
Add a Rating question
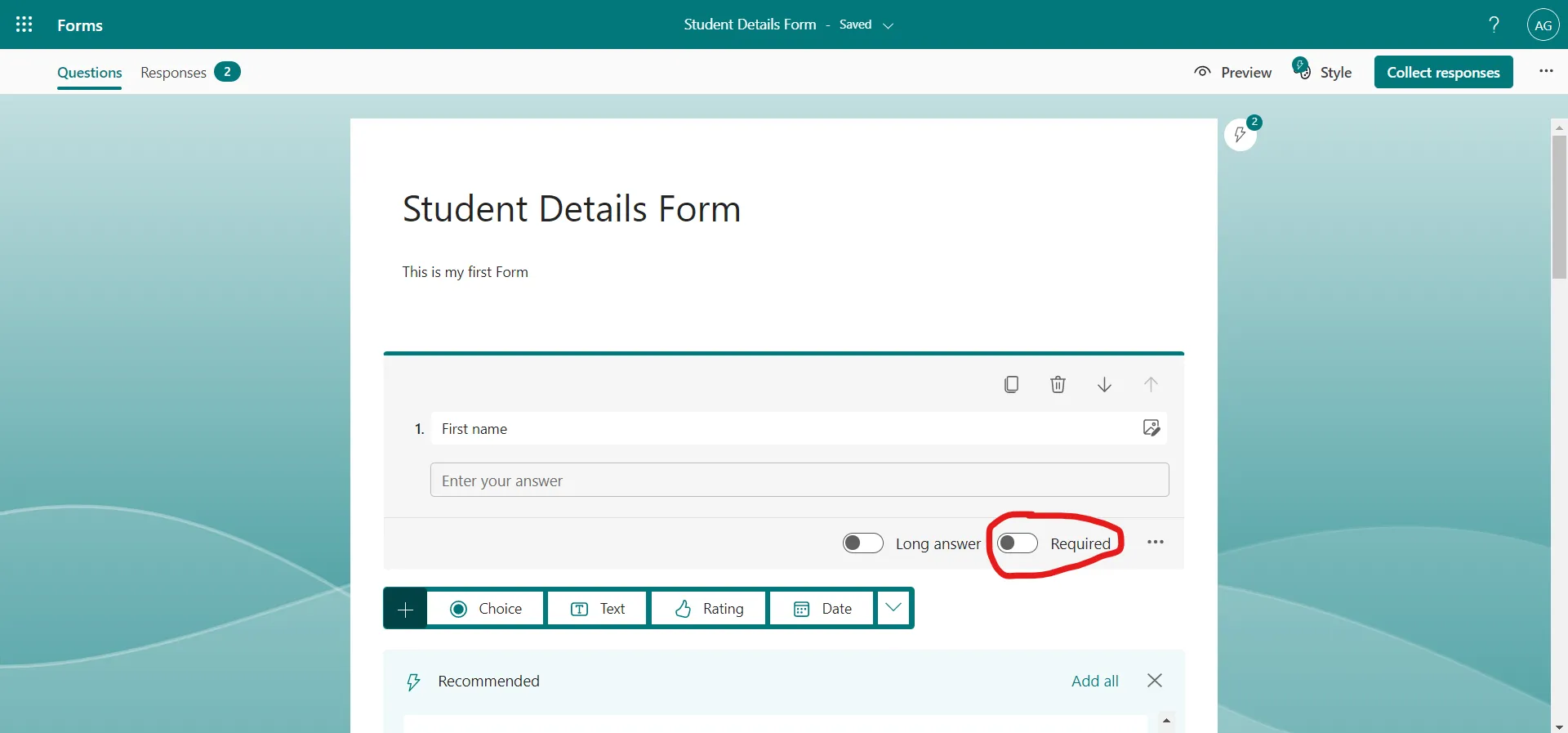tap(709, 609)
